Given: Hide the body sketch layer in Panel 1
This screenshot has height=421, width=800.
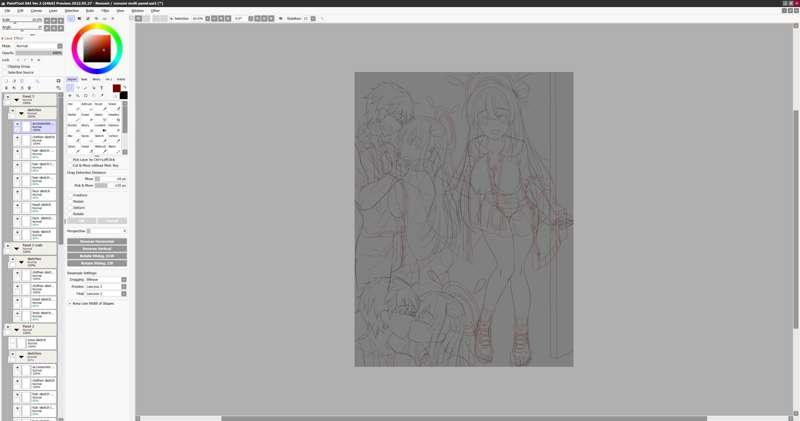Looking at the screenshot, I should click(x=17, y=233).
